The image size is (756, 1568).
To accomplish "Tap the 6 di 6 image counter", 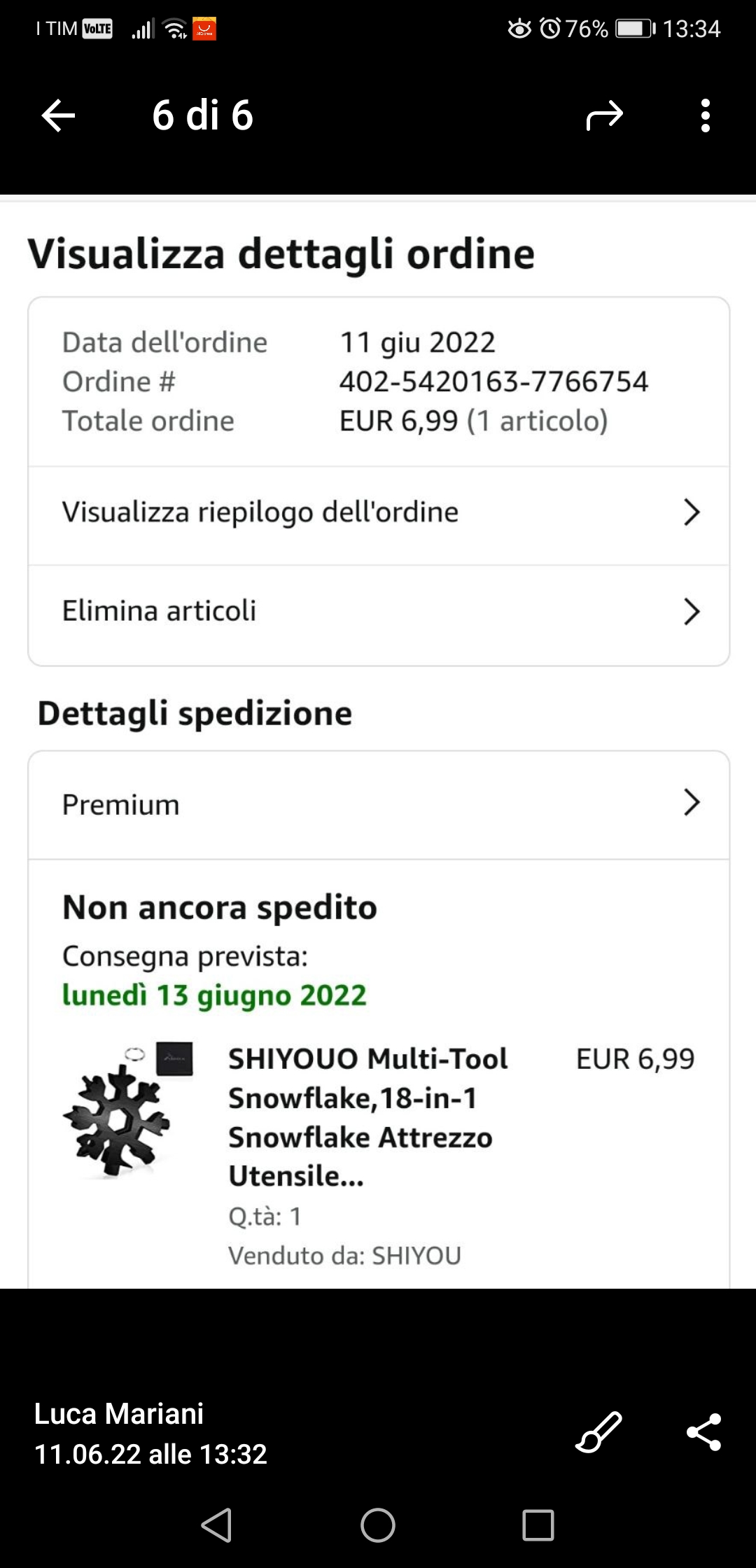I will [x=202, y=115].
